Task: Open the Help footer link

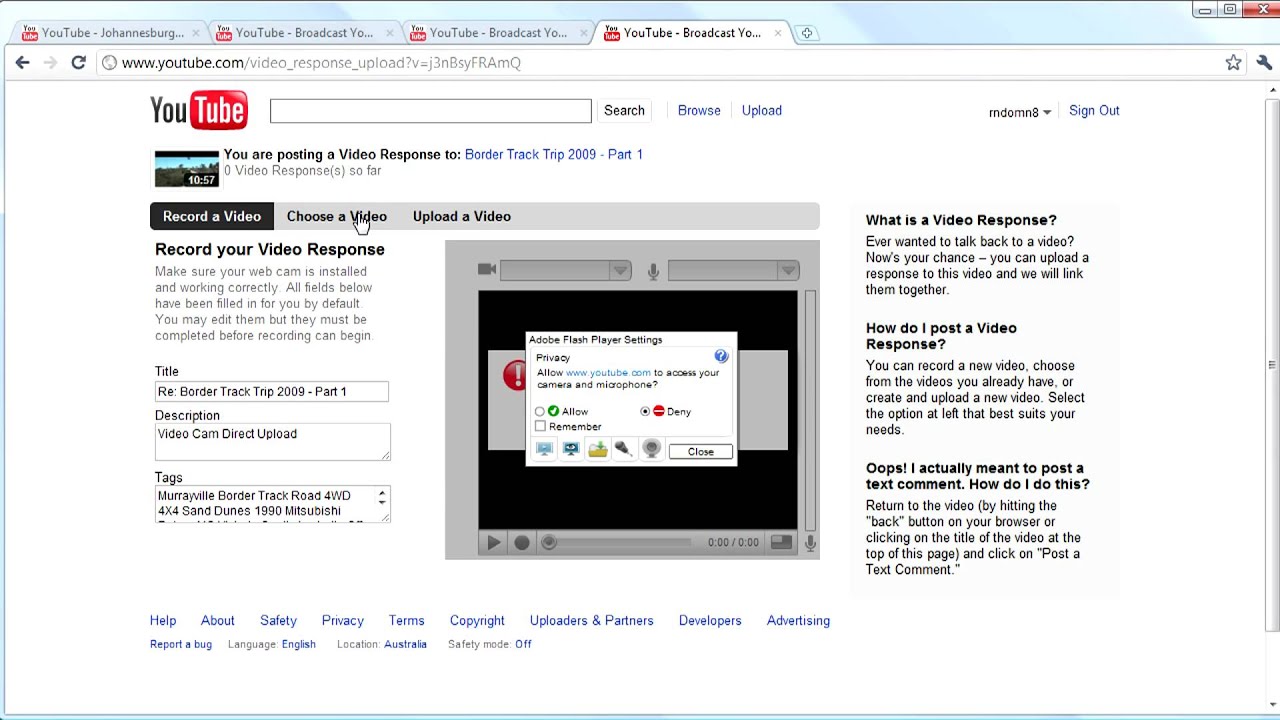Action: (x=163, y=620)
